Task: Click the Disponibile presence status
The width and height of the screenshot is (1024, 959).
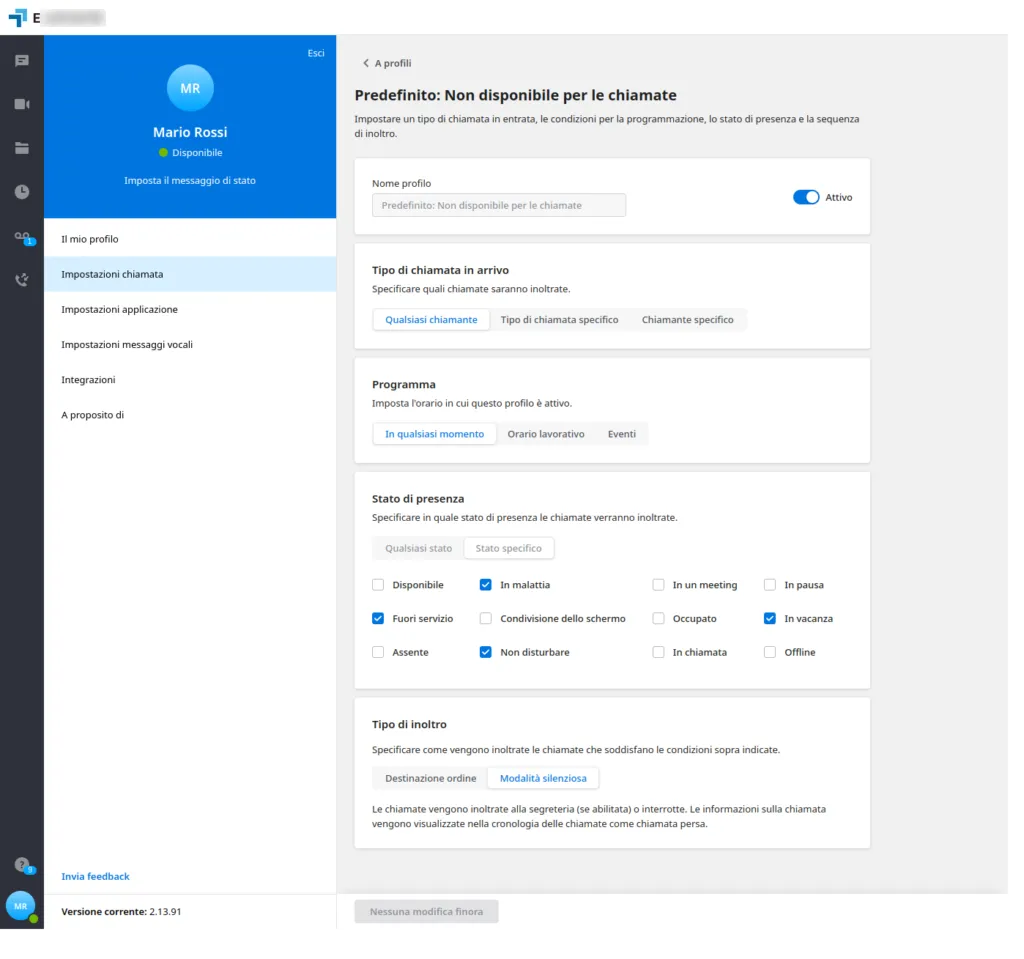Action: [190, 153]
